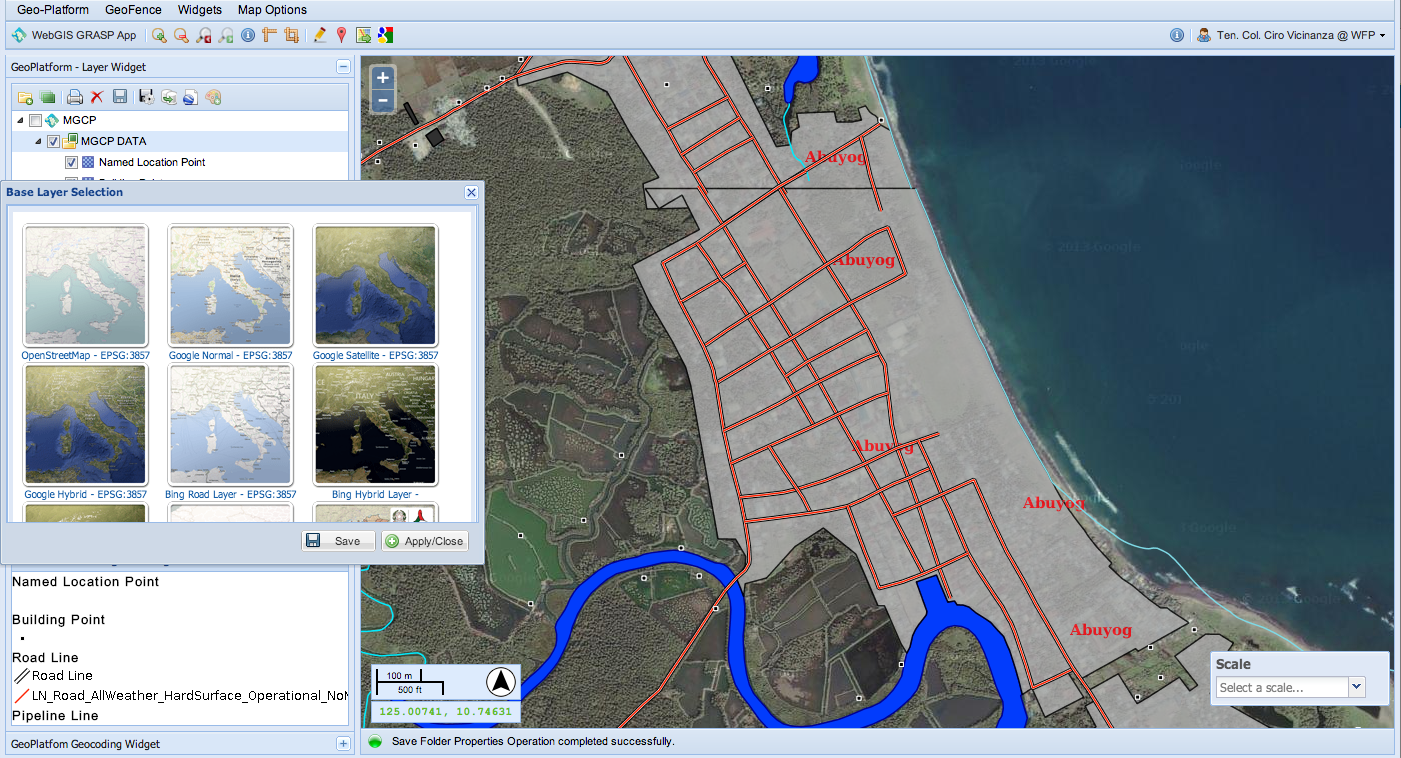Click the green add layers icon
1401x758 pixels.
47,97
